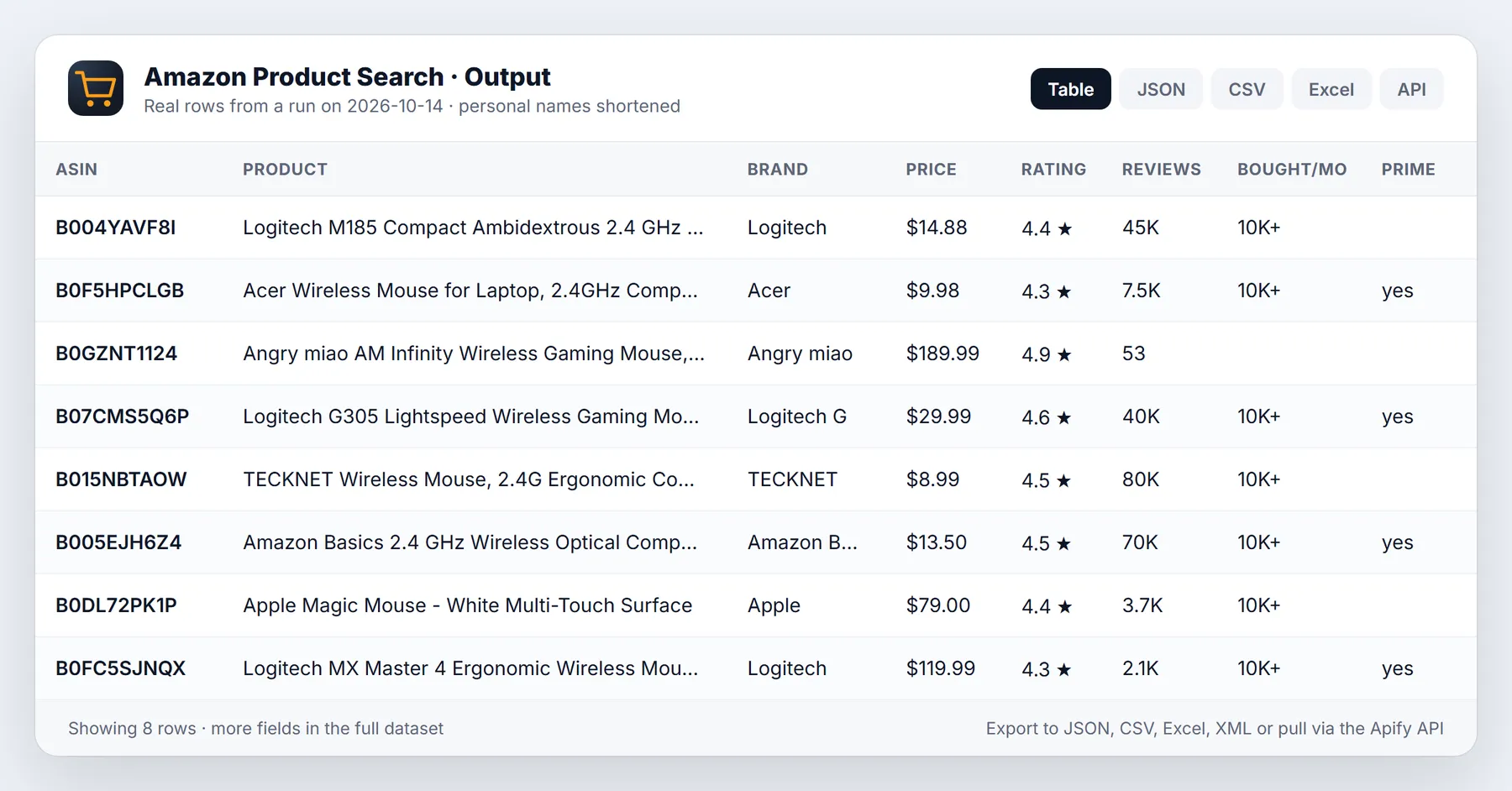Click the ASIN column header
1512x791 pixels.
[x=76, y=170]
